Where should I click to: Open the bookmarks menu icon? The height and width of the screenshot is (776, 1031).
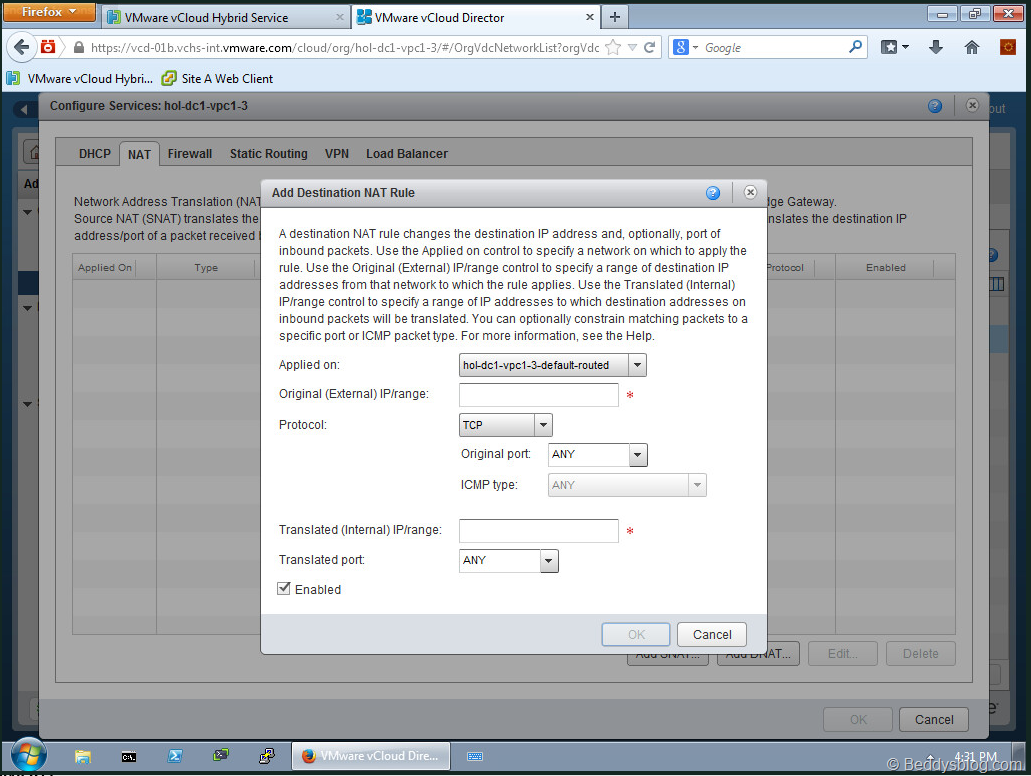894,47
